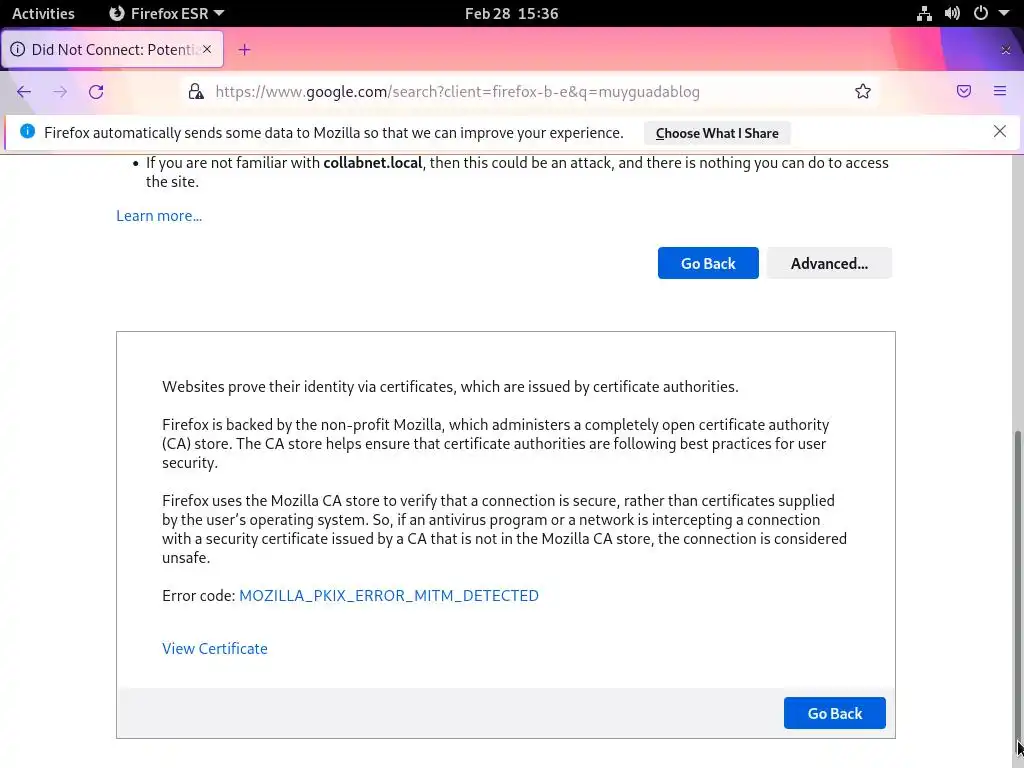The image size is (1024, 768).
Task: Open a new tab with the plus button
Action: tap(244, 50)
